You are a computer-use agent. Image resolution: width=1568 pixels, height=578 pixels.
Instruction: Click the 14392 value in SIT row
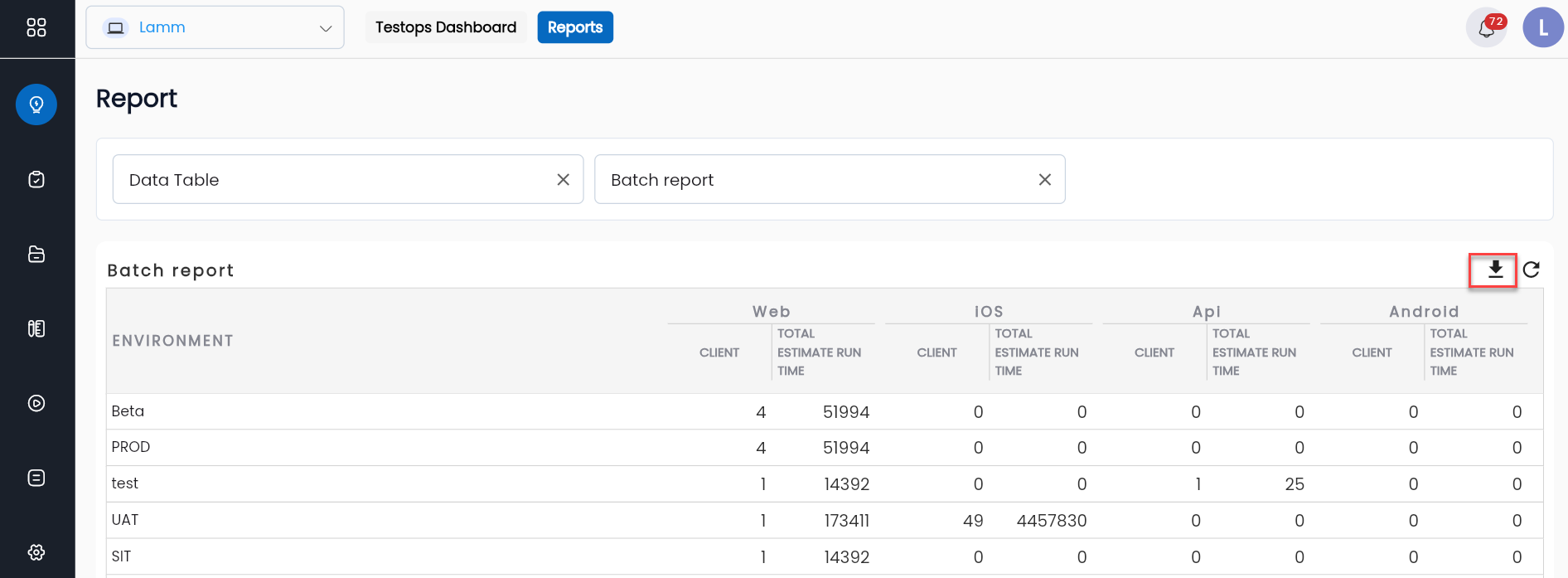847,557
